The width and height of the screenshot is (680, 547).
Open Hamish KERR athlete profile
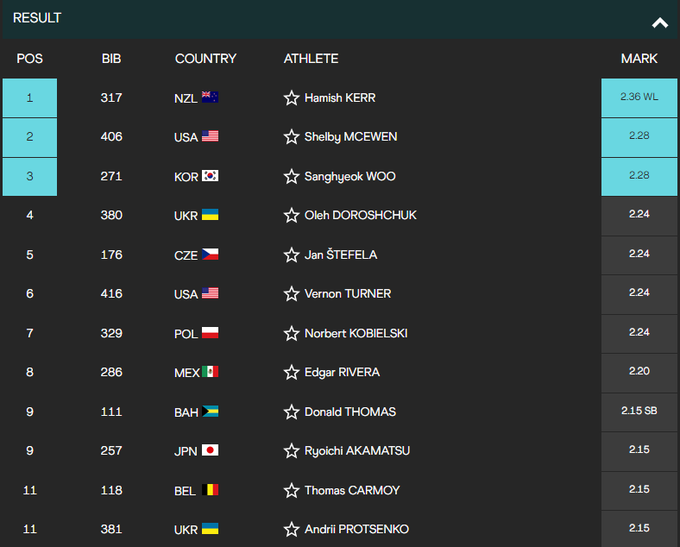coord(340,98)
